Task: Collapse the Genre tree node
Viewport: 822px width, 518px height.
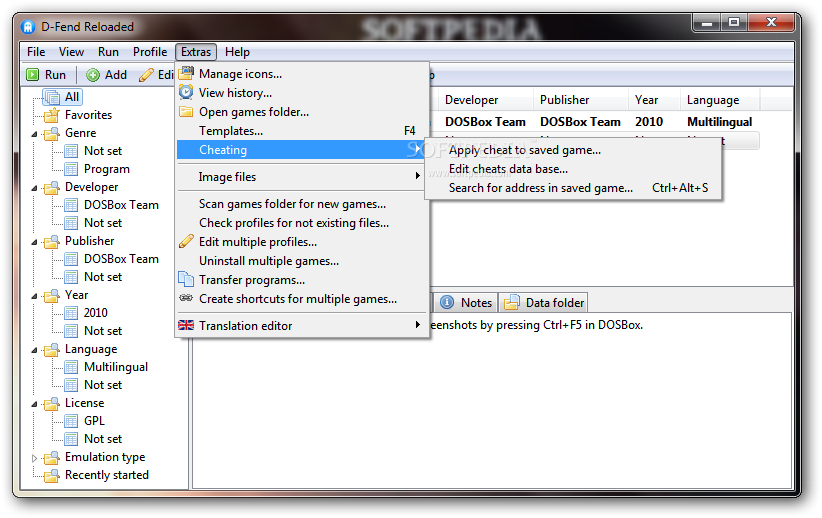Action: coord(35,134)
